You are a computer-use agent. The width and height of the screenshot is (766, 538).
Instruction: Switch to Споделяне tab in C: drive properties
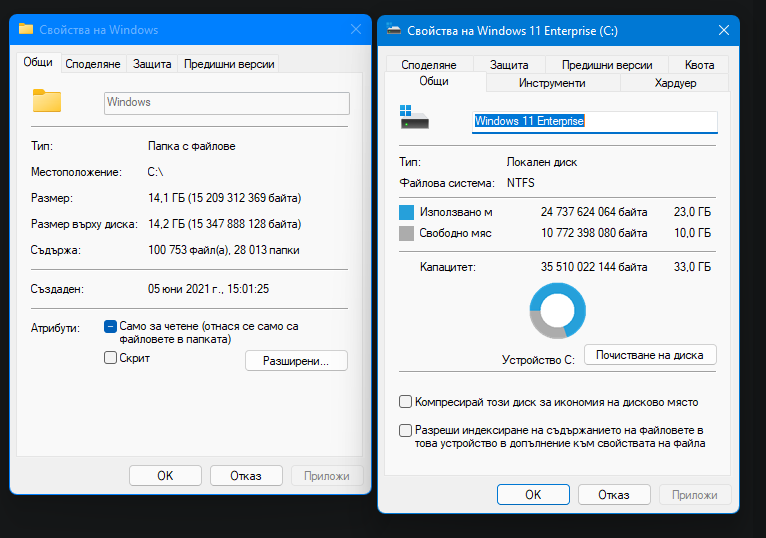[429, 65]
